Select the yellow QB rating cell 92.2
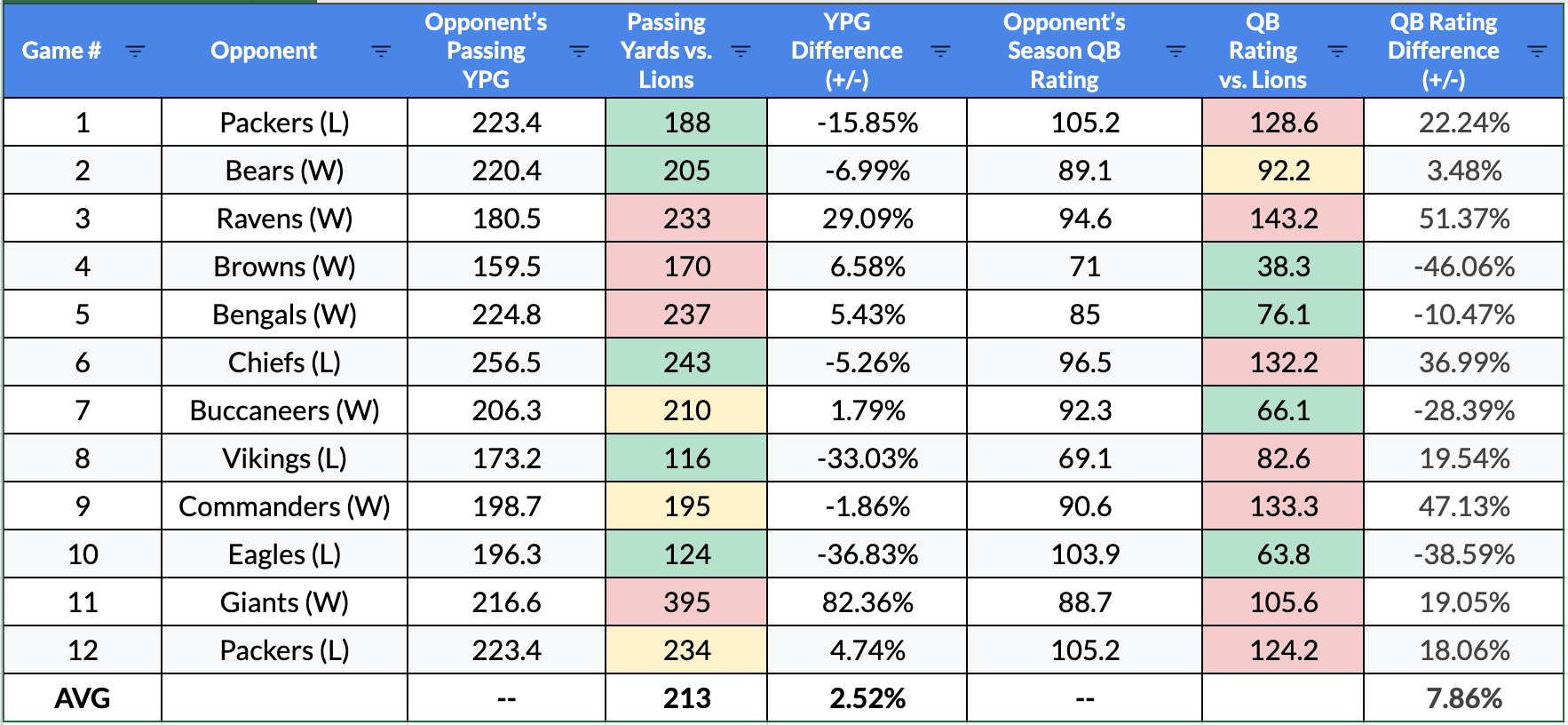Image resolution: width=1568 pixels, height=725 pixels. click(x=1283, y=171)
